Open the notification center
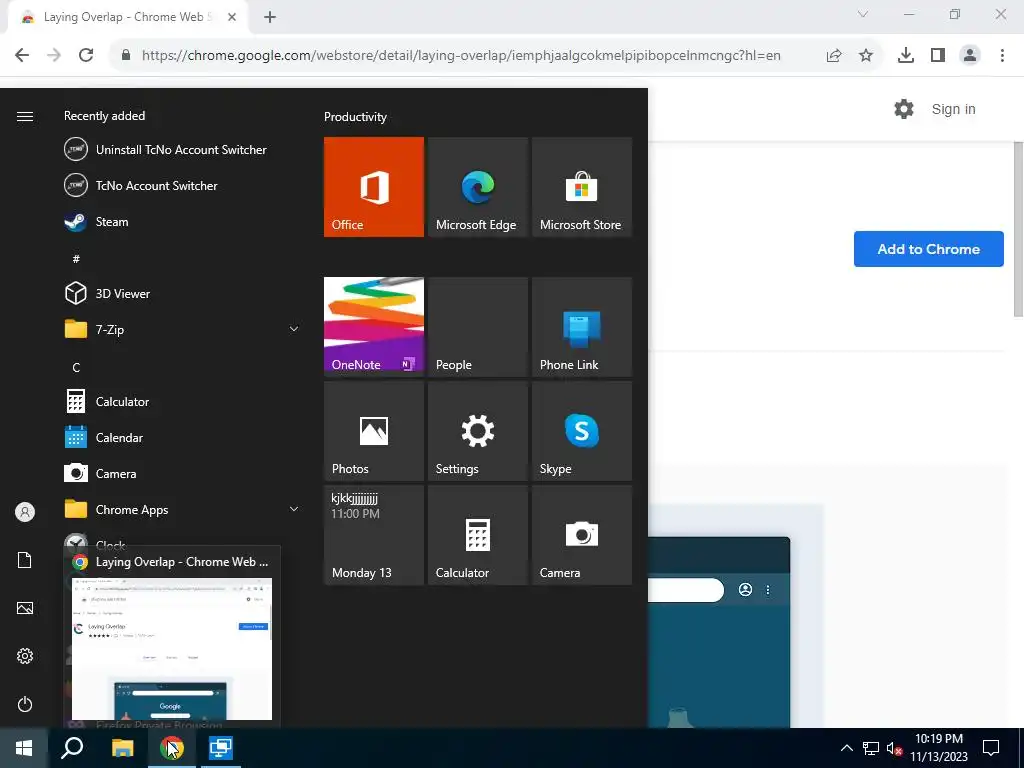1024x768 pixels. click(991, 748)
